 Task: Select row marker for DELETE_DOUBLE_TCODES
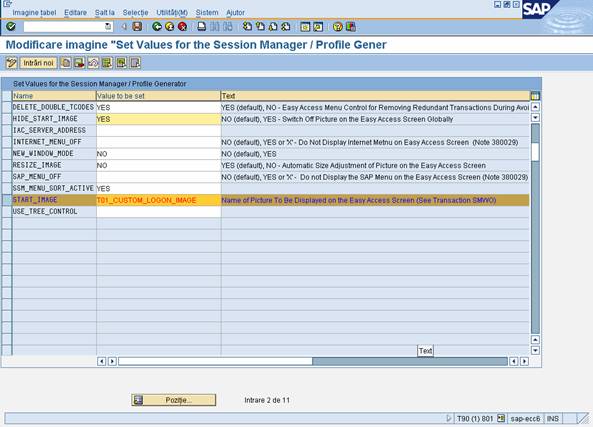coord(7,107)
